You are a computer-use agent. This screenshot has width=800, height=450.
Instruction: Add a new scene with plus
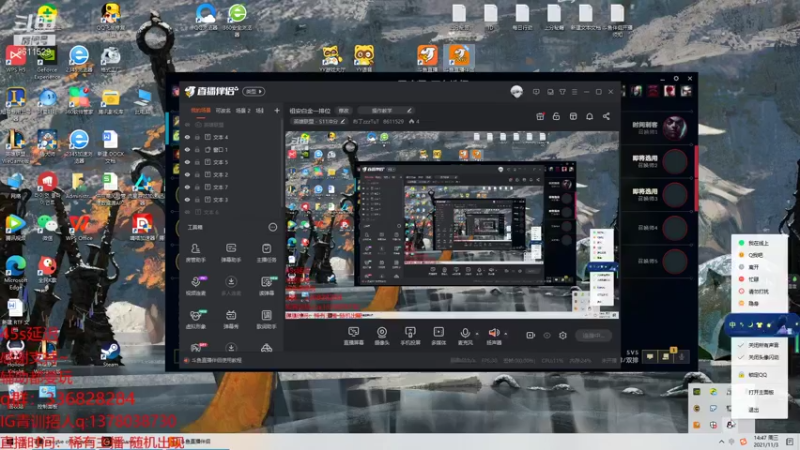coord(277,110)
